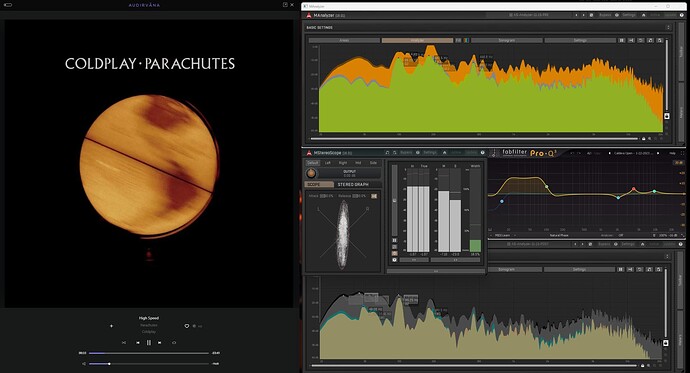Pause playback in Audirvana player
Screen dimensions: 690x373
click(x=149, y=342)
